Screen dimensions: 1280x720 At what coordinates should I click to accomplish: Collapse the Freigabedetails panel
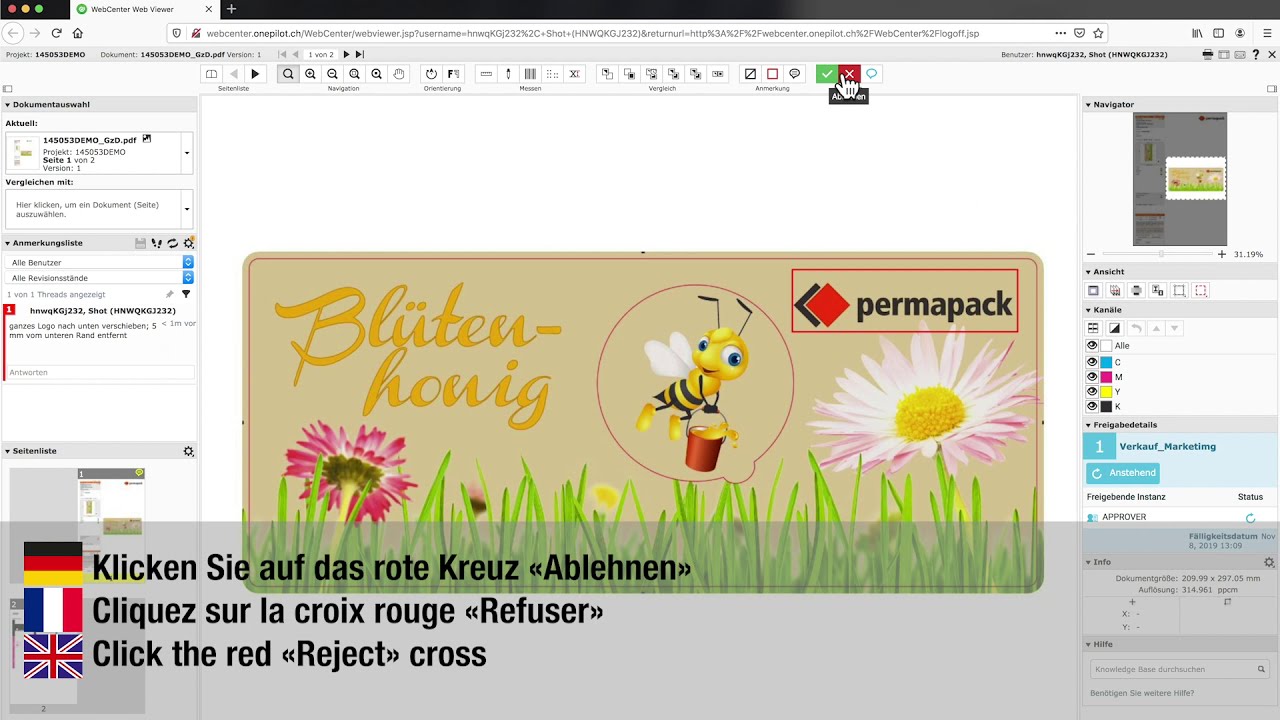click(x=1088, y=425)
